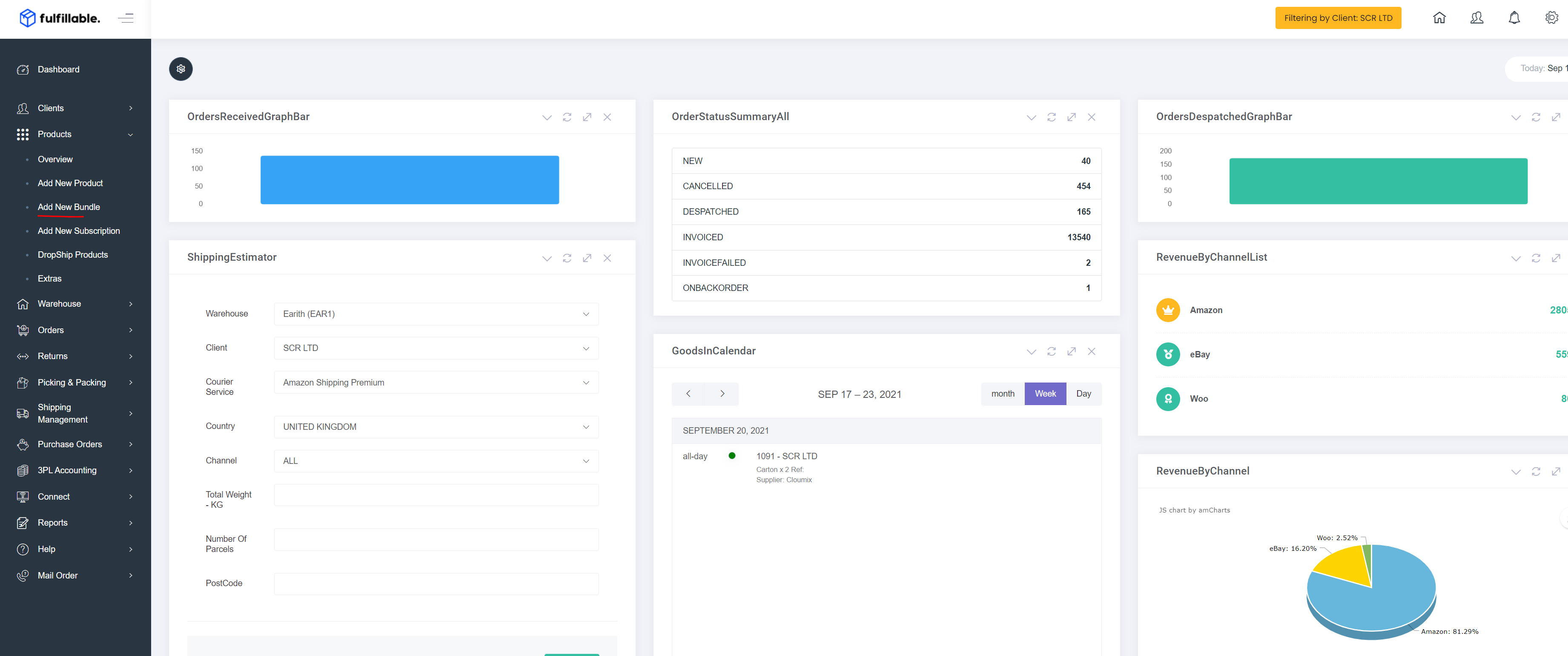1568x656 pixels.
Task: Collapse the OrderStatusSummaryAll widget chevron
Action: coord(1031,118)
